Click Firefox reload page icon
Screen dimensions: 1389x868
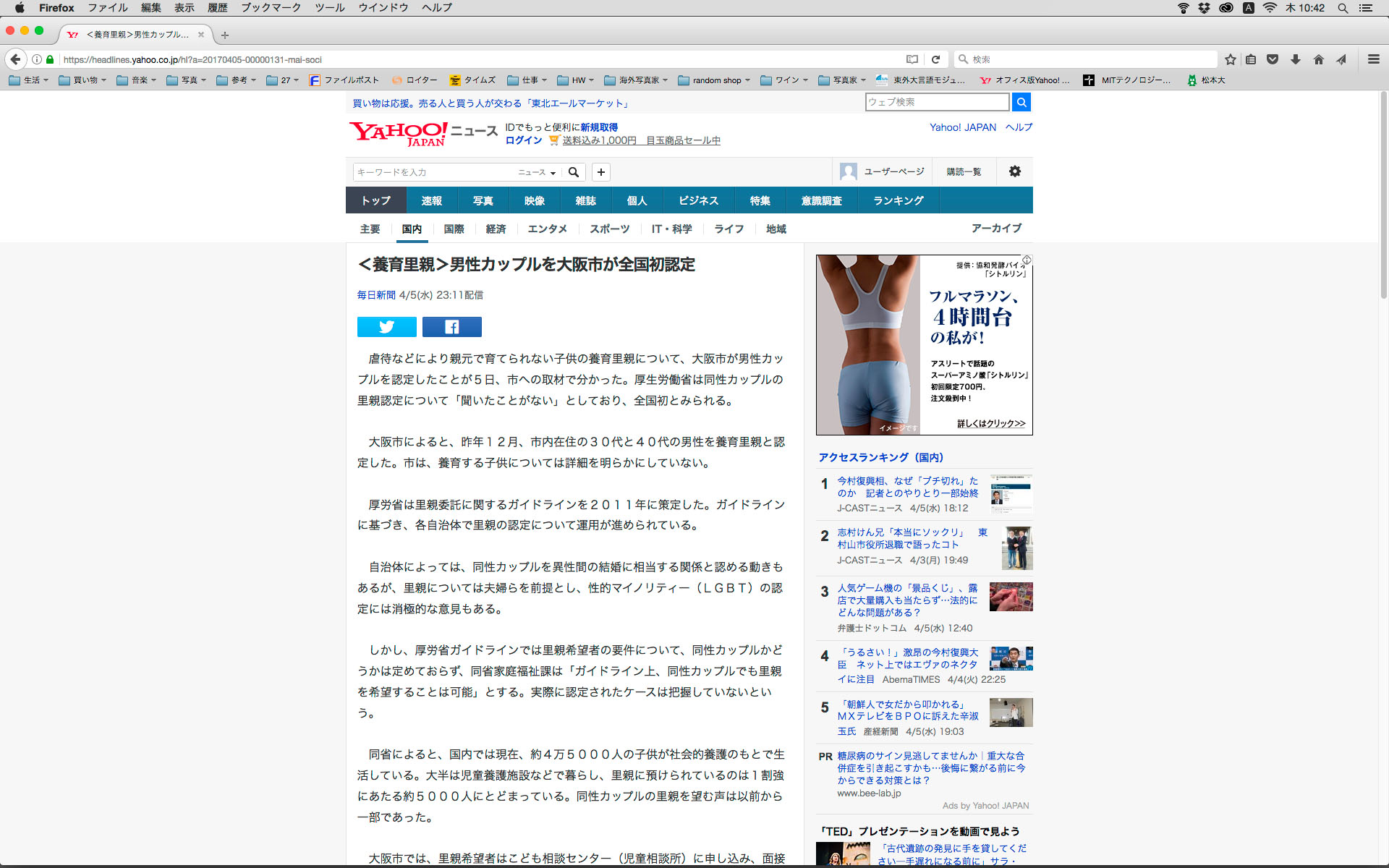click(x=935, y=59)
